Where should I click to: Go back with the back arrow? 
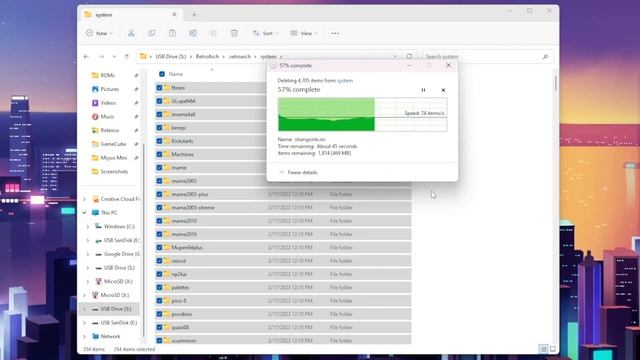point(86,56)
